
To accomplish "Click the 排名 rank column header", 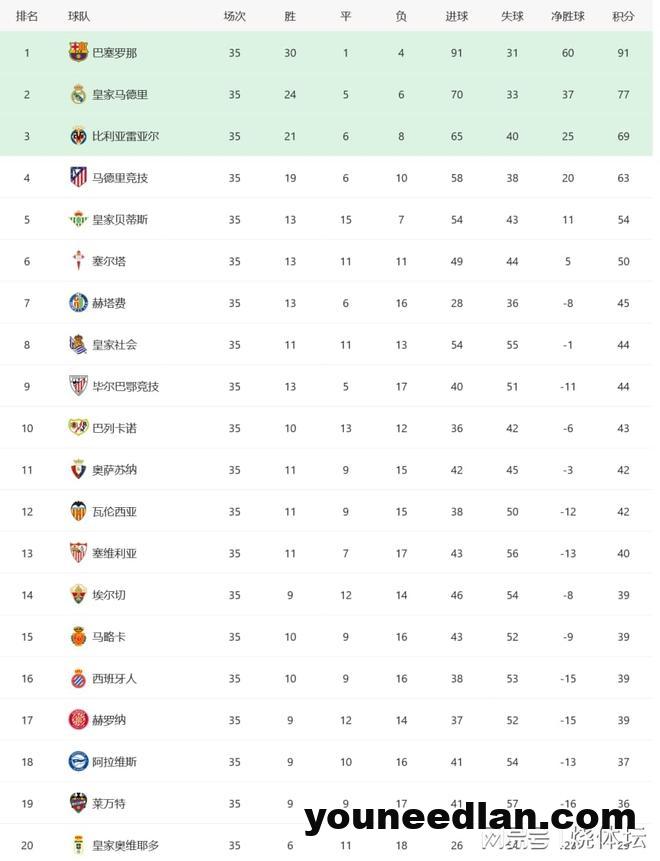I will click(27, 16).
